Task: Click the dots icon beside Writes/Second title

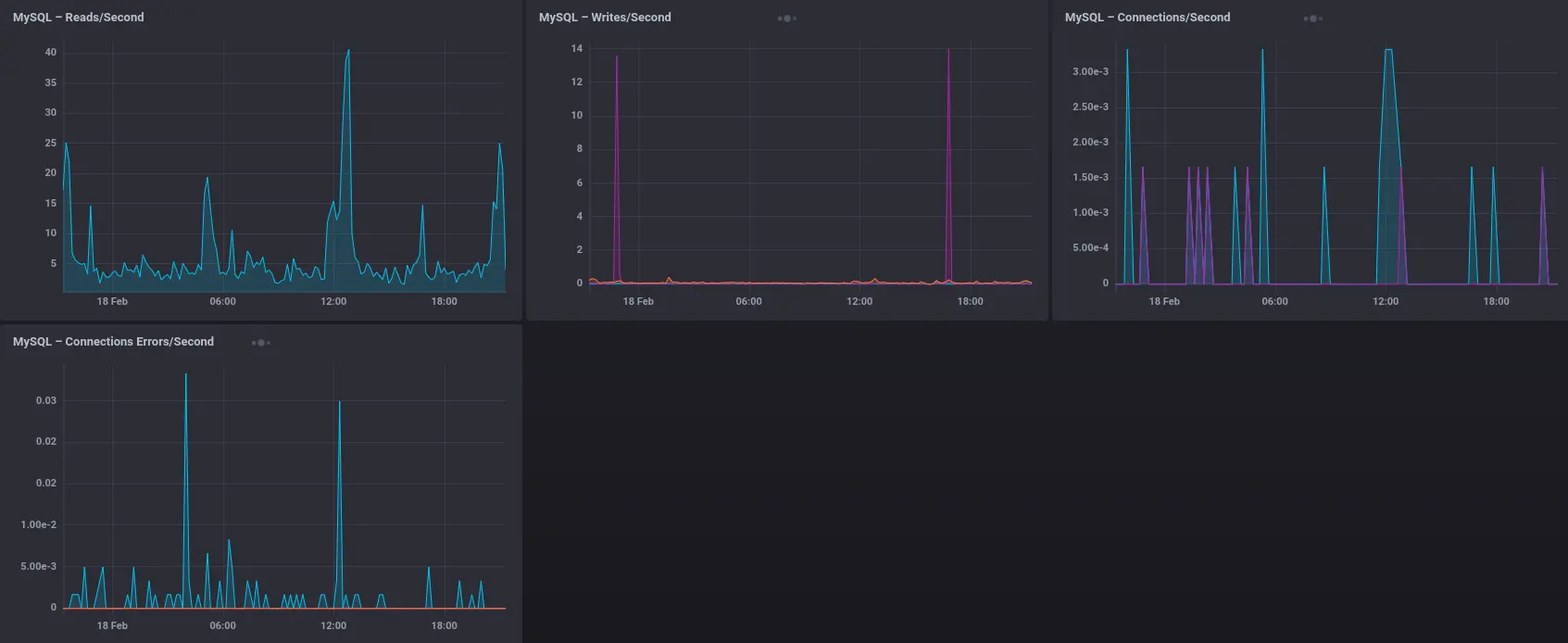Action: coord(786,19)
